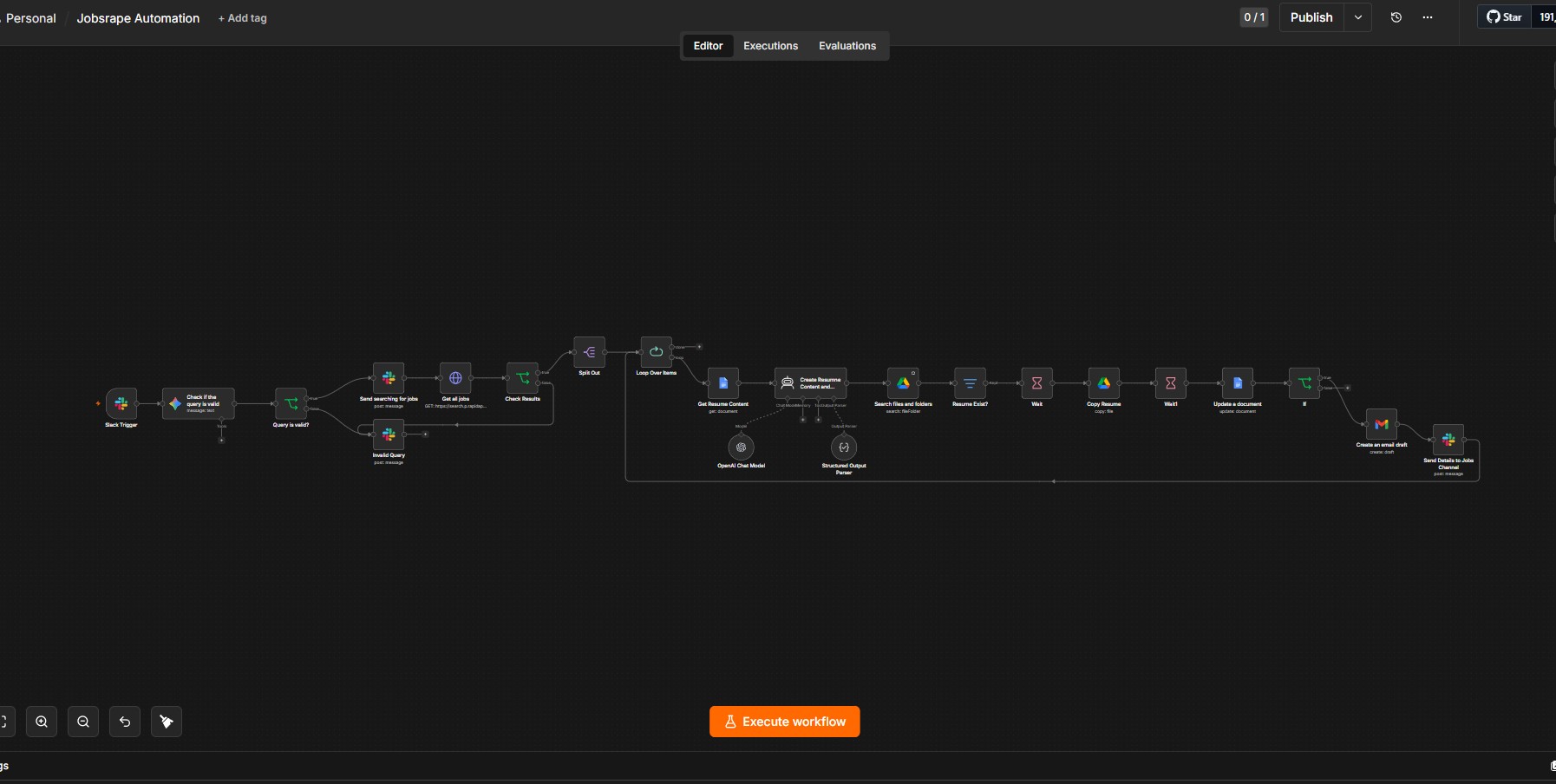The image size is (1556, 784).
Task: Select the 'Get all jobs' HTTP request node
Action: (x=455, y=378)
